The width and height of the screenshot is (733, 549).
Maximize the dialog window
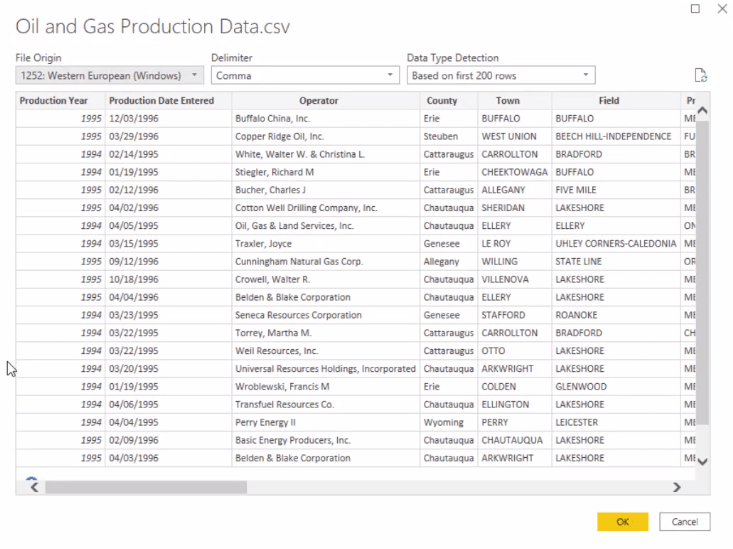695,8
